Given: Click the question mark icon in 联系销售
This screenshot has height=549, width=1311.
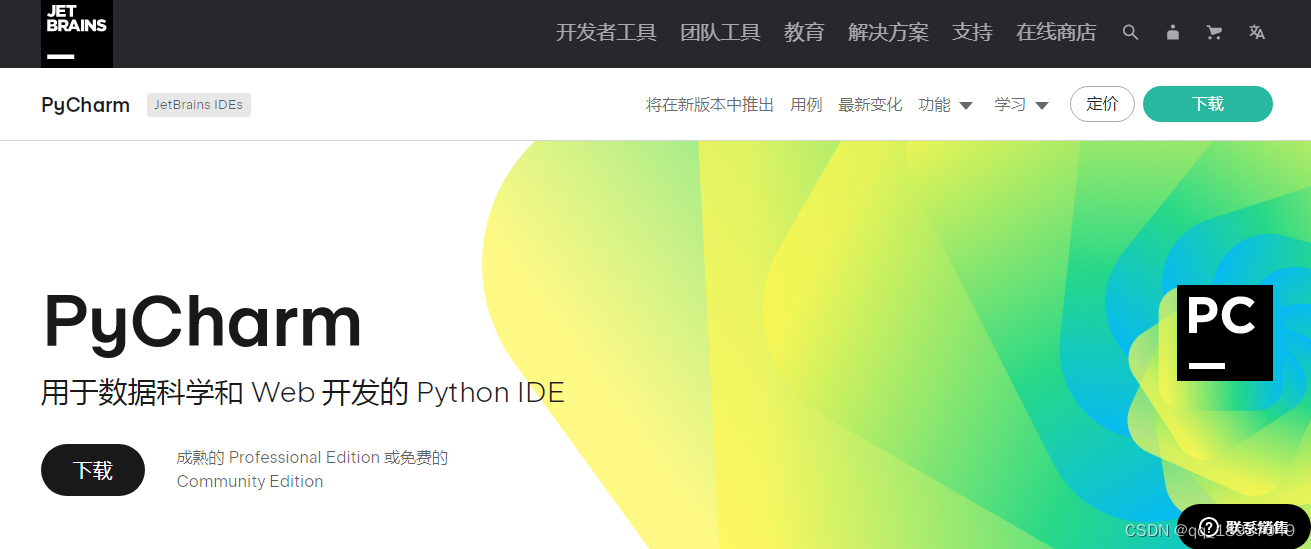Looking at the screenshot, I should [1209, 527].
